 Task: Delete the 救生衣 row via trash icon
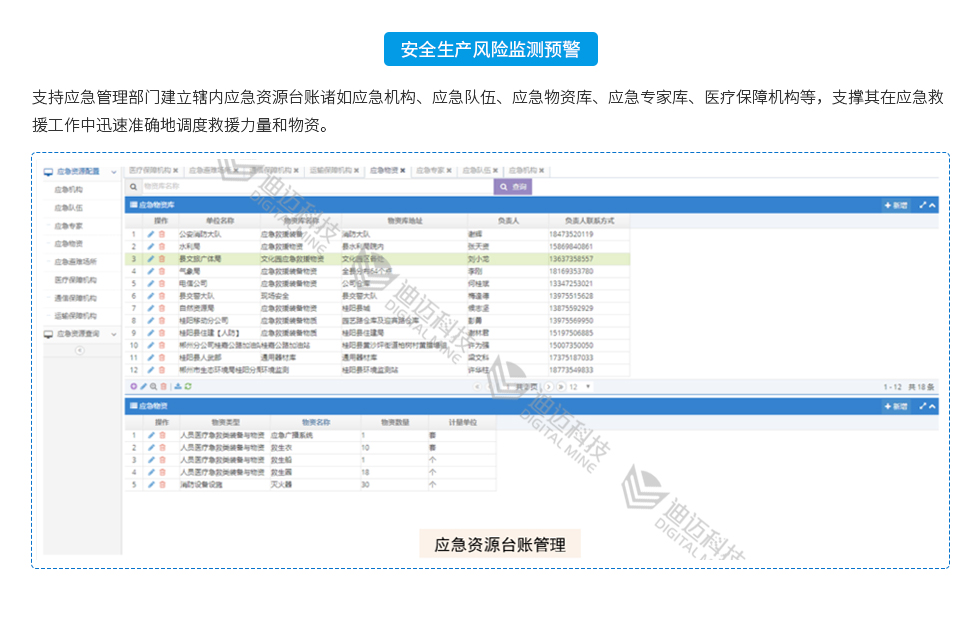(x=162, y=448)
